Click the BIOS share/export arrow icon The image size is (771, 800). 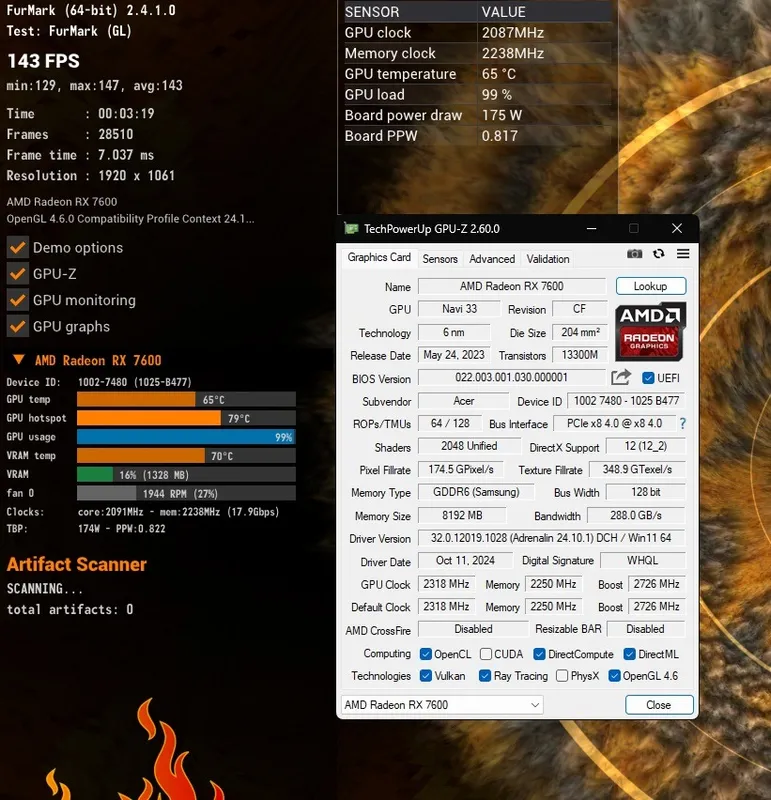tap(621, 378)
